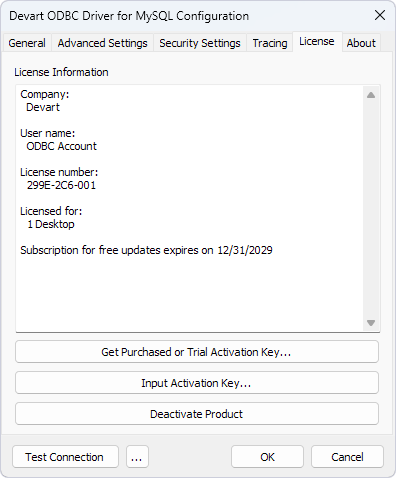This screenshot has height=478, width=396.
Task: Click the '1 Desktop' licensed for value
Action: pos(51,224)
